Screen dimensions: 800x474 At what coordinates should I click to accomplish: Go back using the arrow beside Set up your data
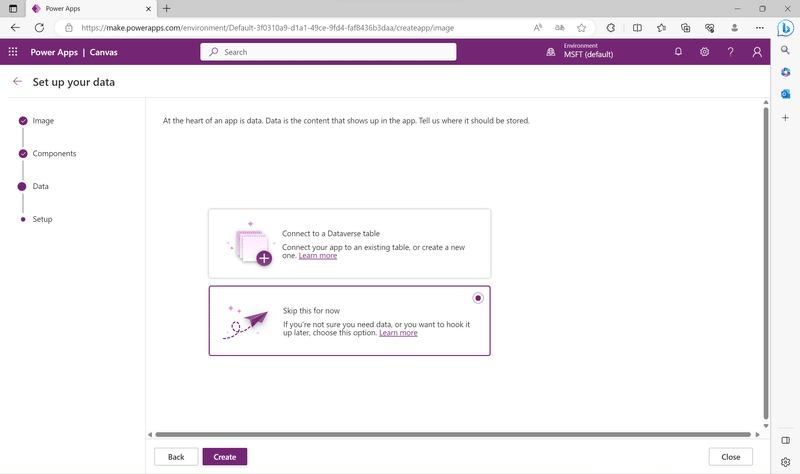click(18, 82)
